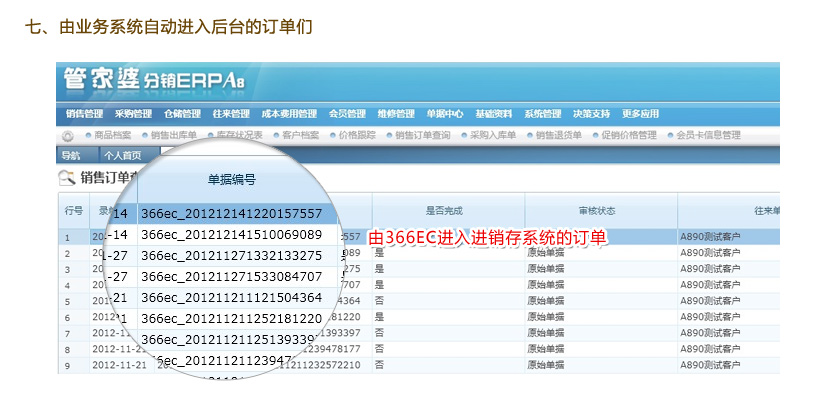Open the 往来管理 menu
This screenshot has height=393, width=827.
coord(231,114)
